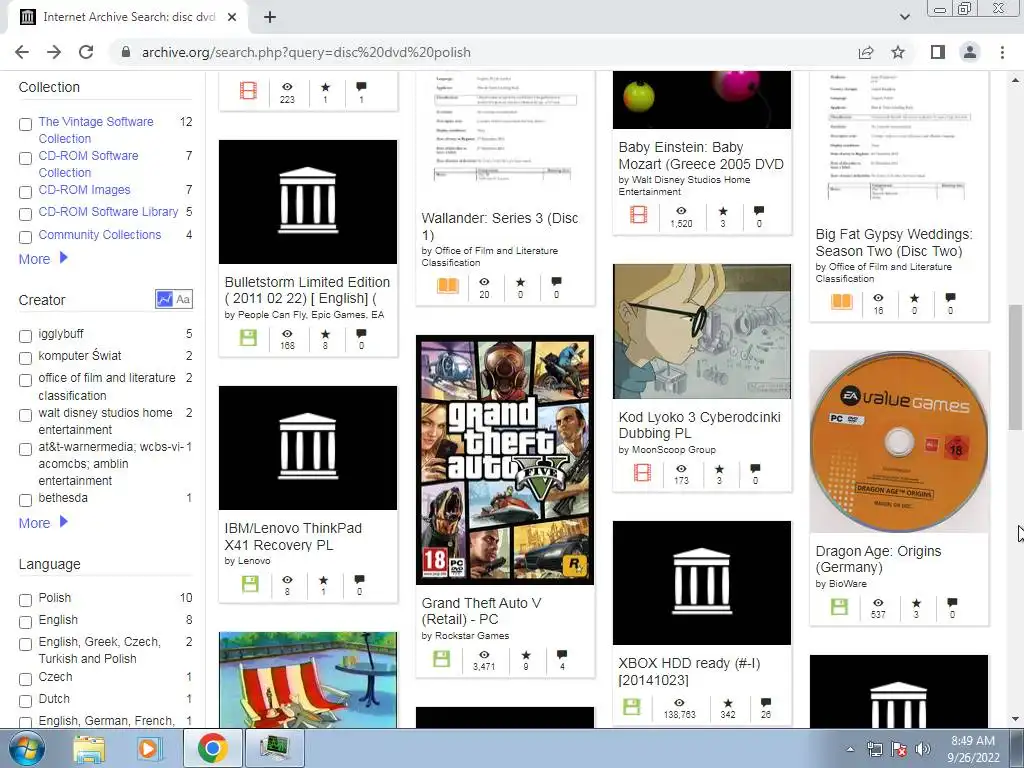Click views eye icon on Dragon Age card
1024x768 pixels.
coord(878,603)
